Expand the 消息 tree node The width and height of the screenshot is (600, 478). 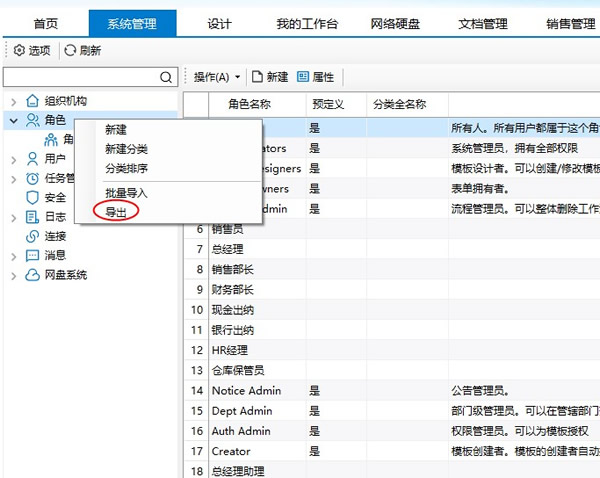[13, 255]
